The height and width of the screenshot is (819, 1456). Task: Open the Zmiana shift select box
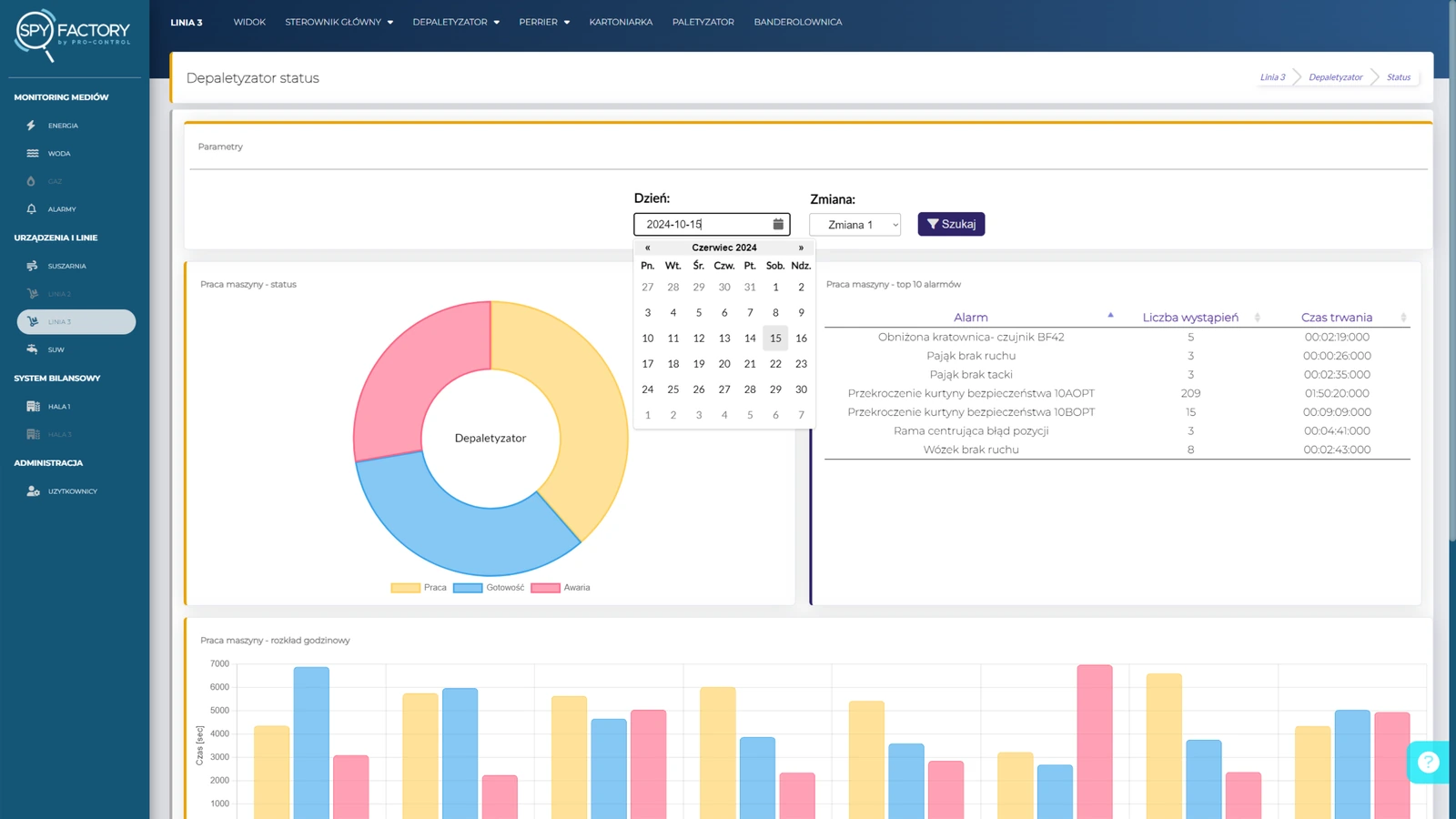click(854, 225)
